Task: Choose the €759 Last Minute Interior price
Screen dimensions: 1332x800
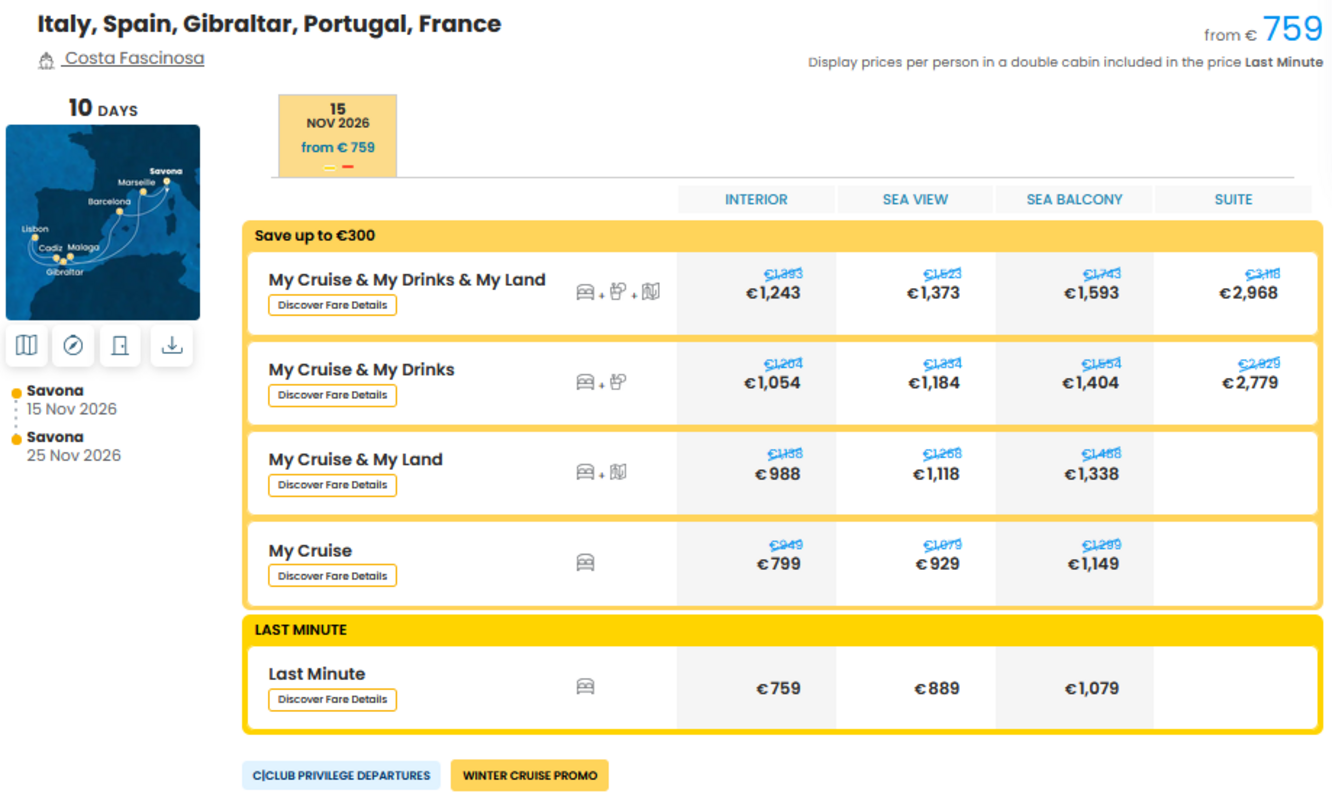Action: point(779,688)
